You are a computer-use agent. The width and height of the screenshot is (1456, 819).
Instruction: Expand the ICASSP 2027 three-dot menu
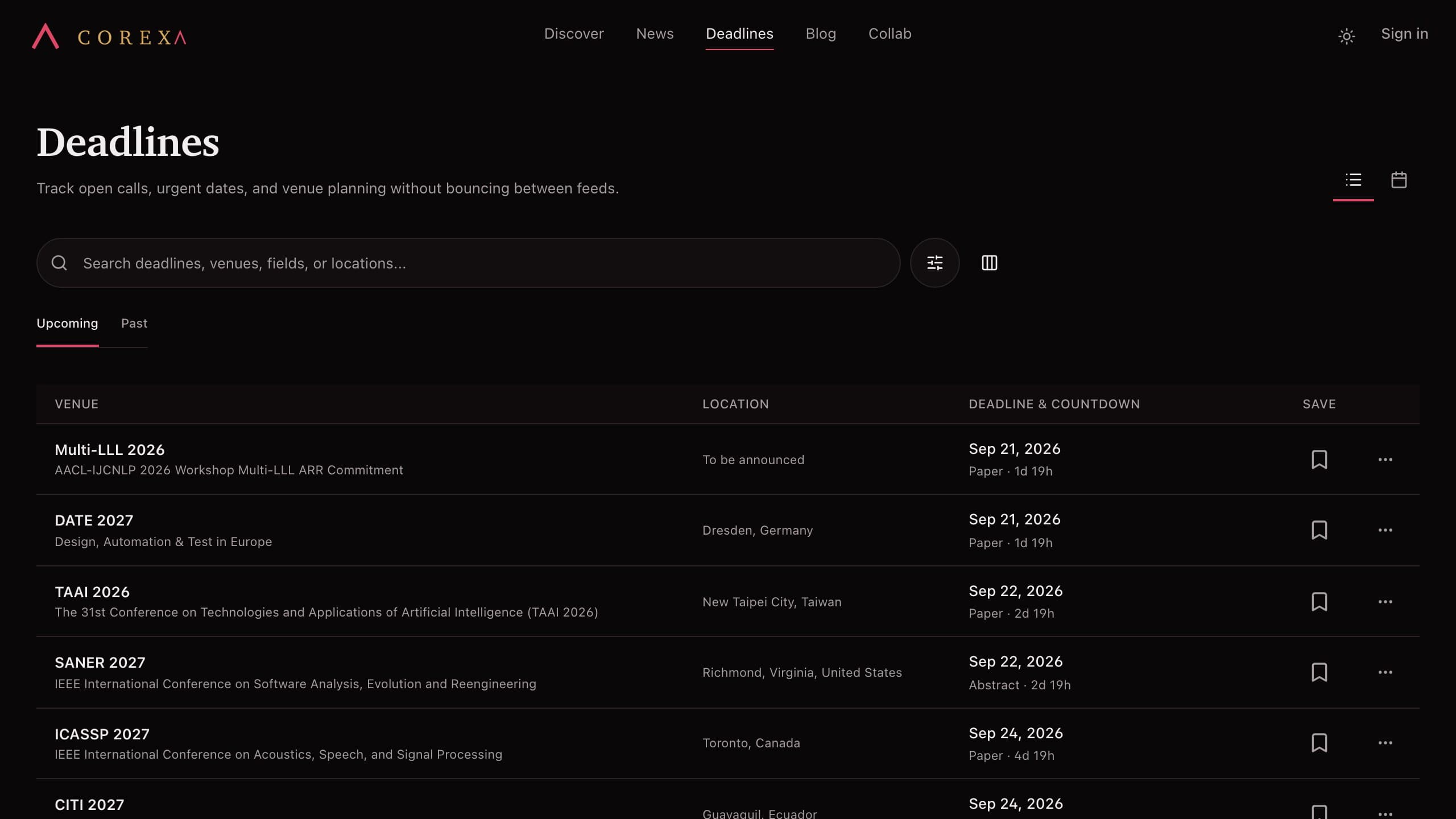(1385, 743)
